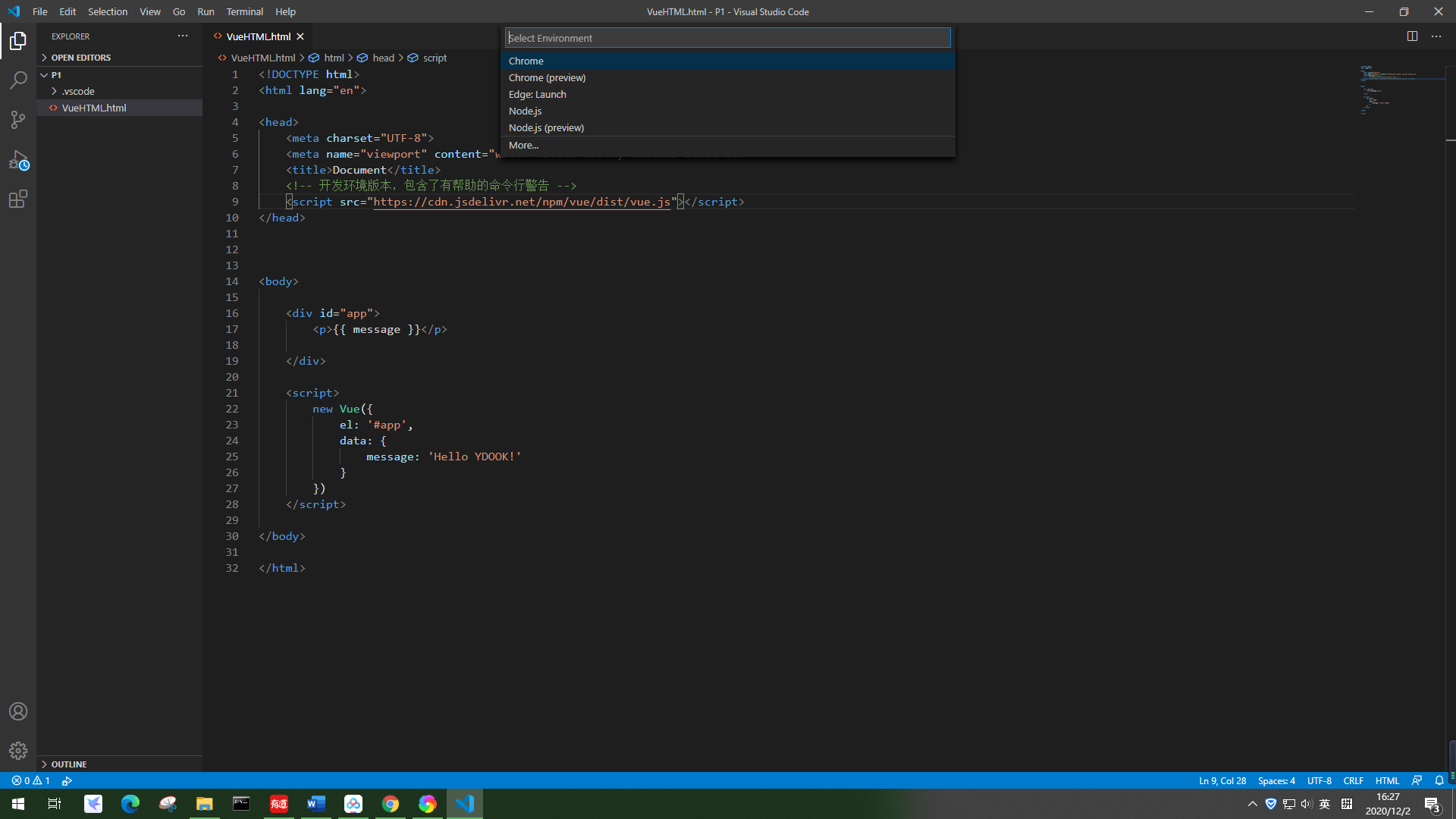Open the Run menu

206,11
